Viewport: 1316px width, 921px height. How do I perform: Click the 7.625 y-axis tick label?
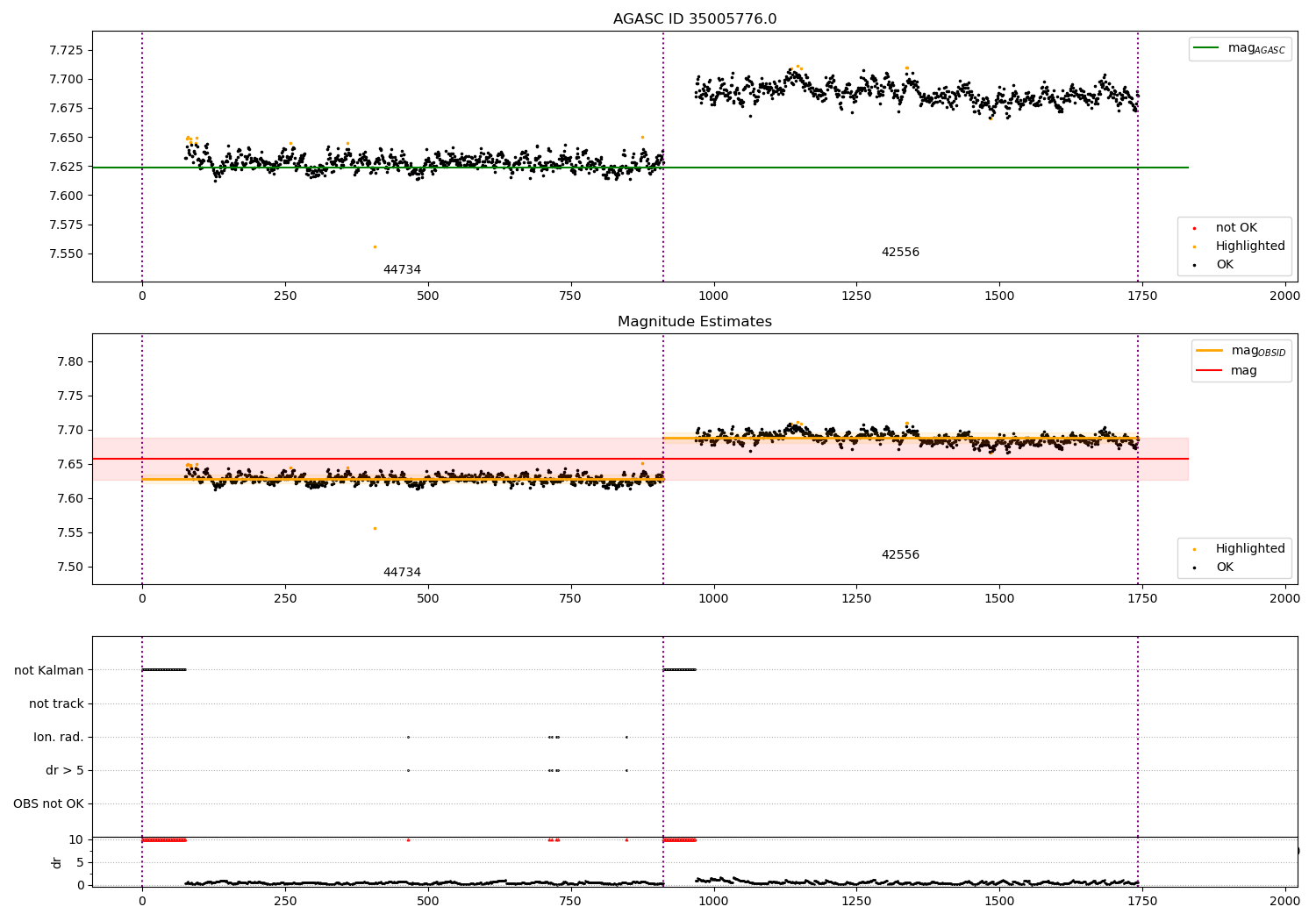66,167
